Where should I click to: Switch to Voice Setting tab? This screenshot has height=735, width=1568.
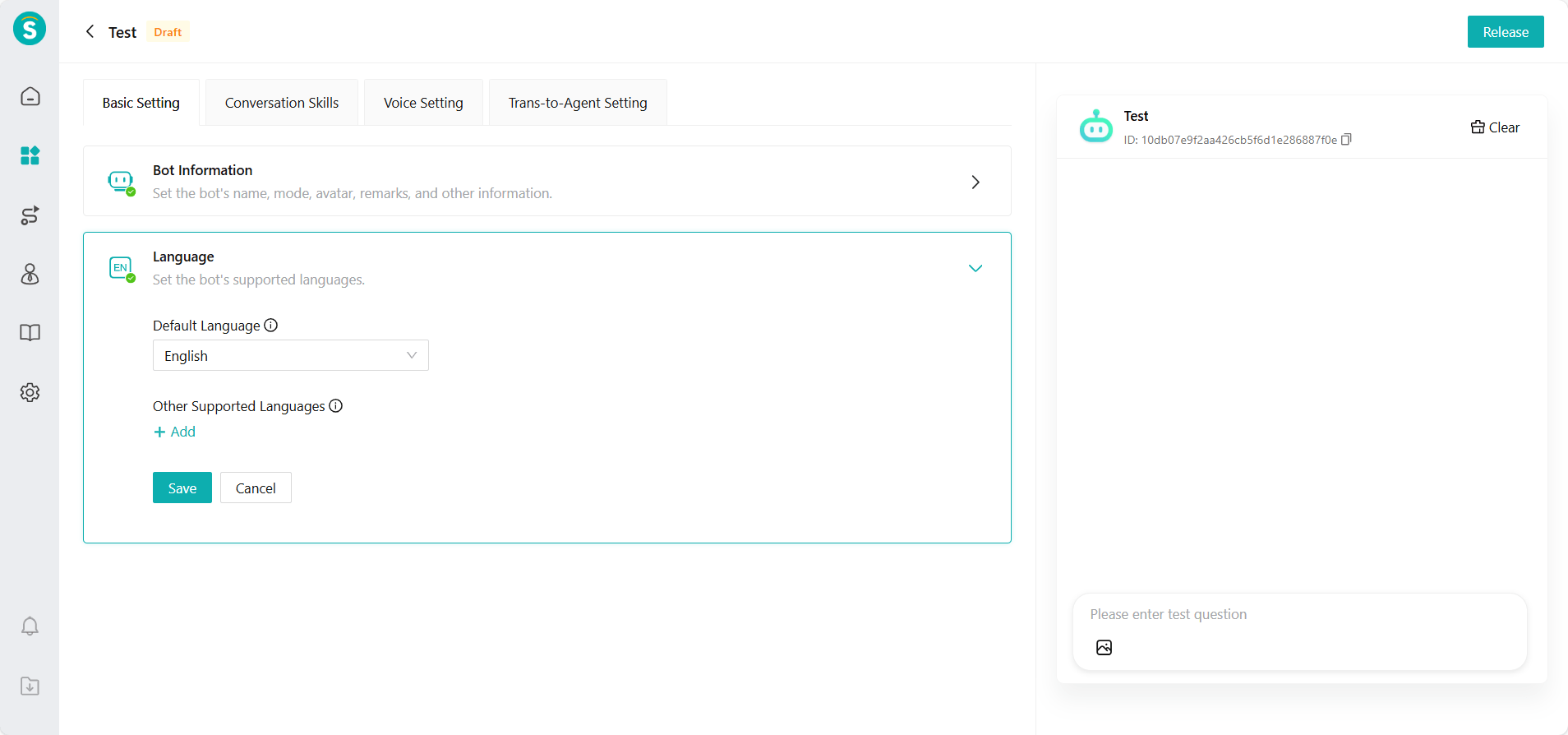coord(423,103)
